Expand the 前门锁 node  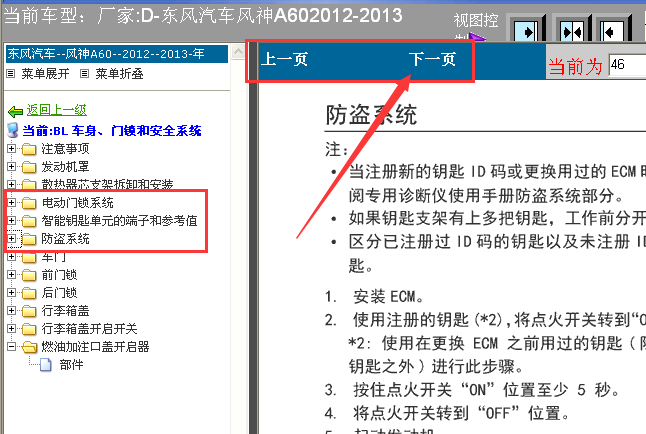[12, 274]
